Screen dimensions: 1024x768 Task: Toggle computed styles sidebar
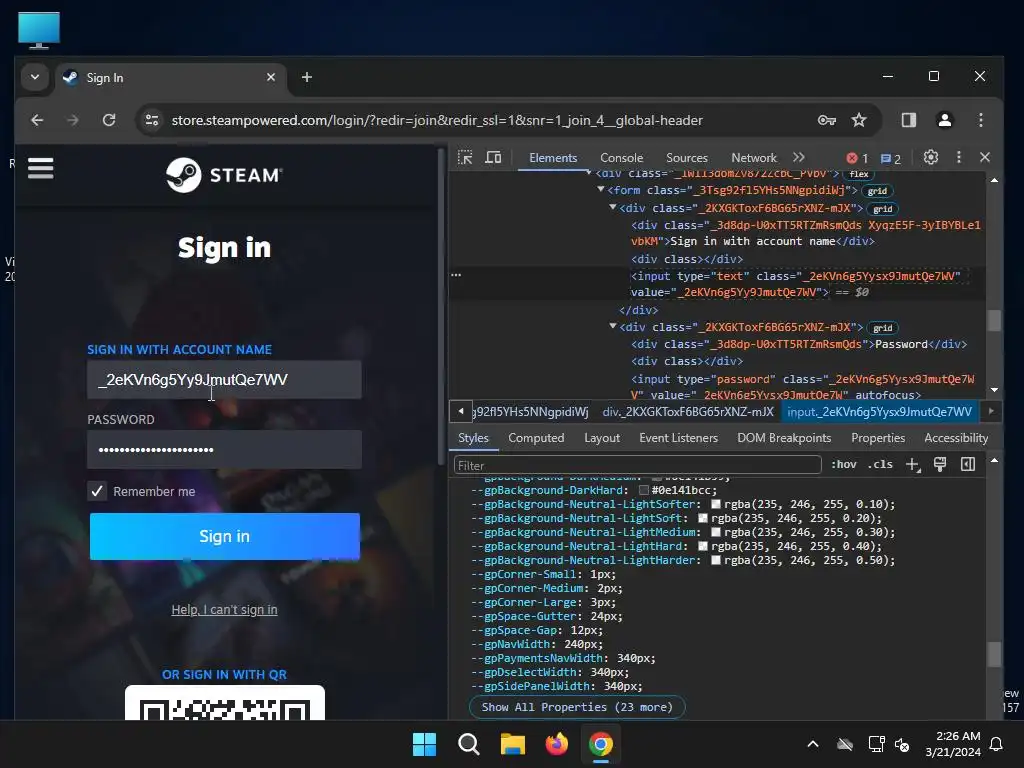(968, 464)
